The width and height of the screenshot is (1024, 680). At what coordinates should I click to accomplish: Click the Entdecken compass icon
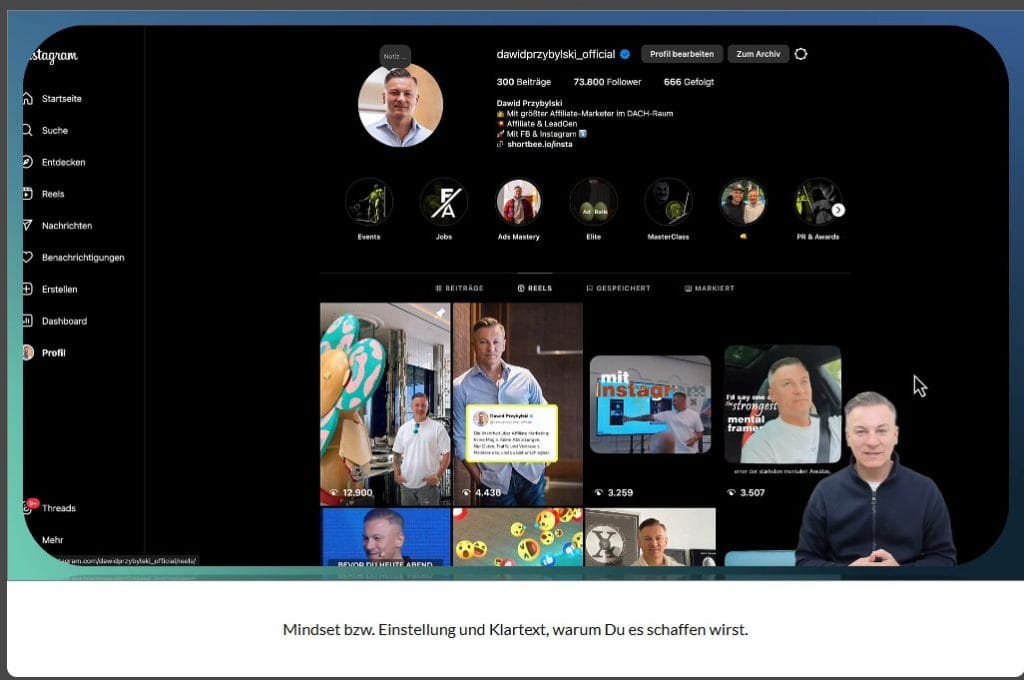[x=27, y=162]
